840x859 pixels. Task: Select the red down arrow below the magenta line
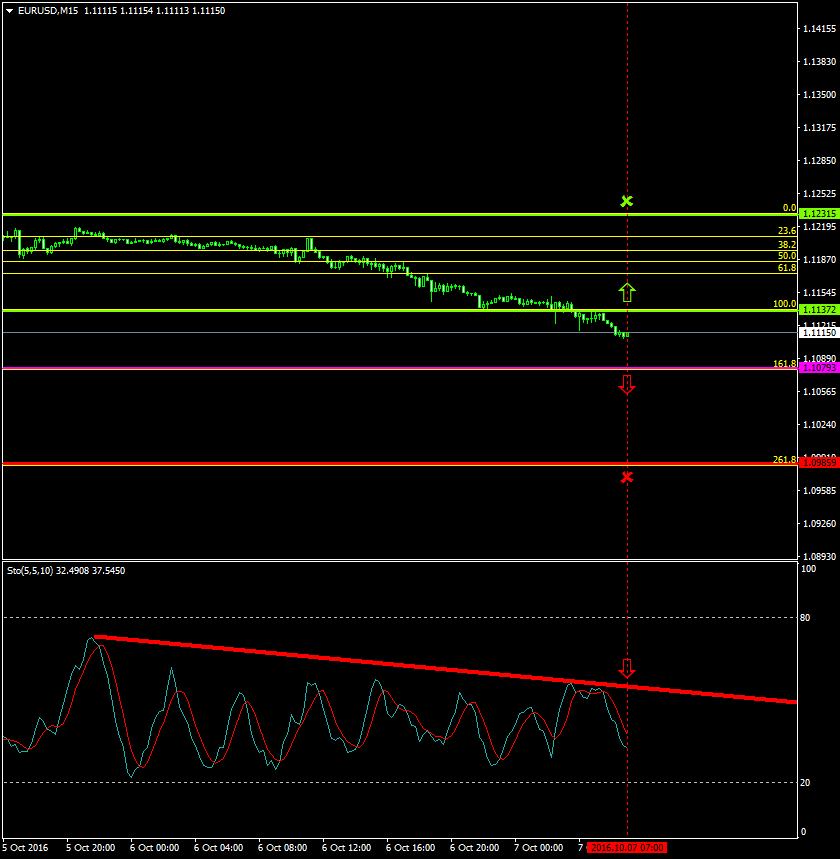(x=627, y=385)
